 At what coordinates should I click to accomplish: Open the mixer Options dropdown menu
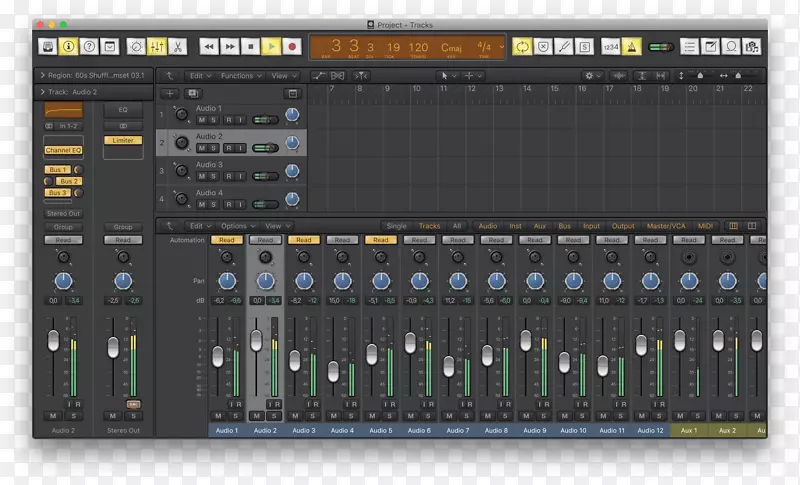click(237, 226)
